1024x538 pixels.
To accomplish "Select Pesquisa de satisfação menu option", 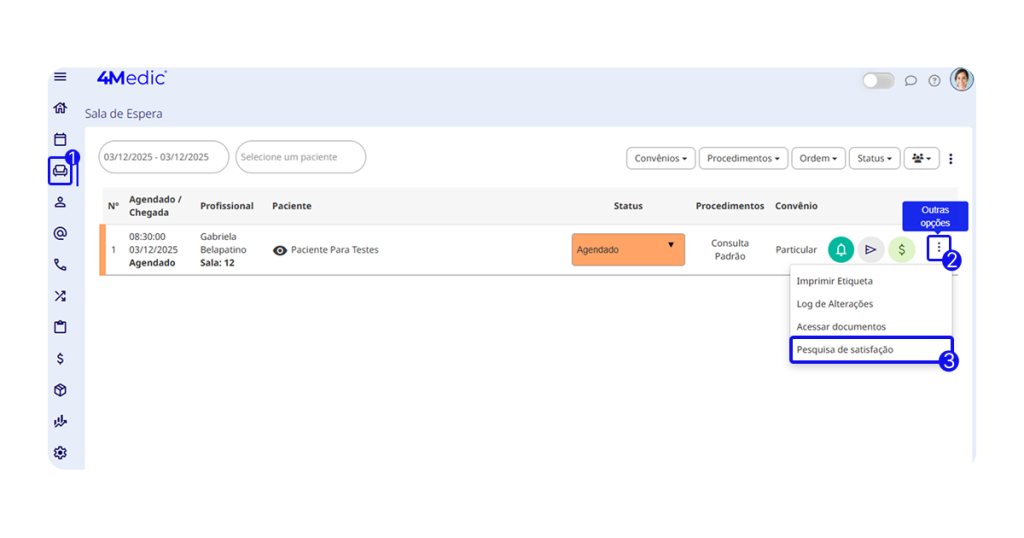I will (845, 350).
